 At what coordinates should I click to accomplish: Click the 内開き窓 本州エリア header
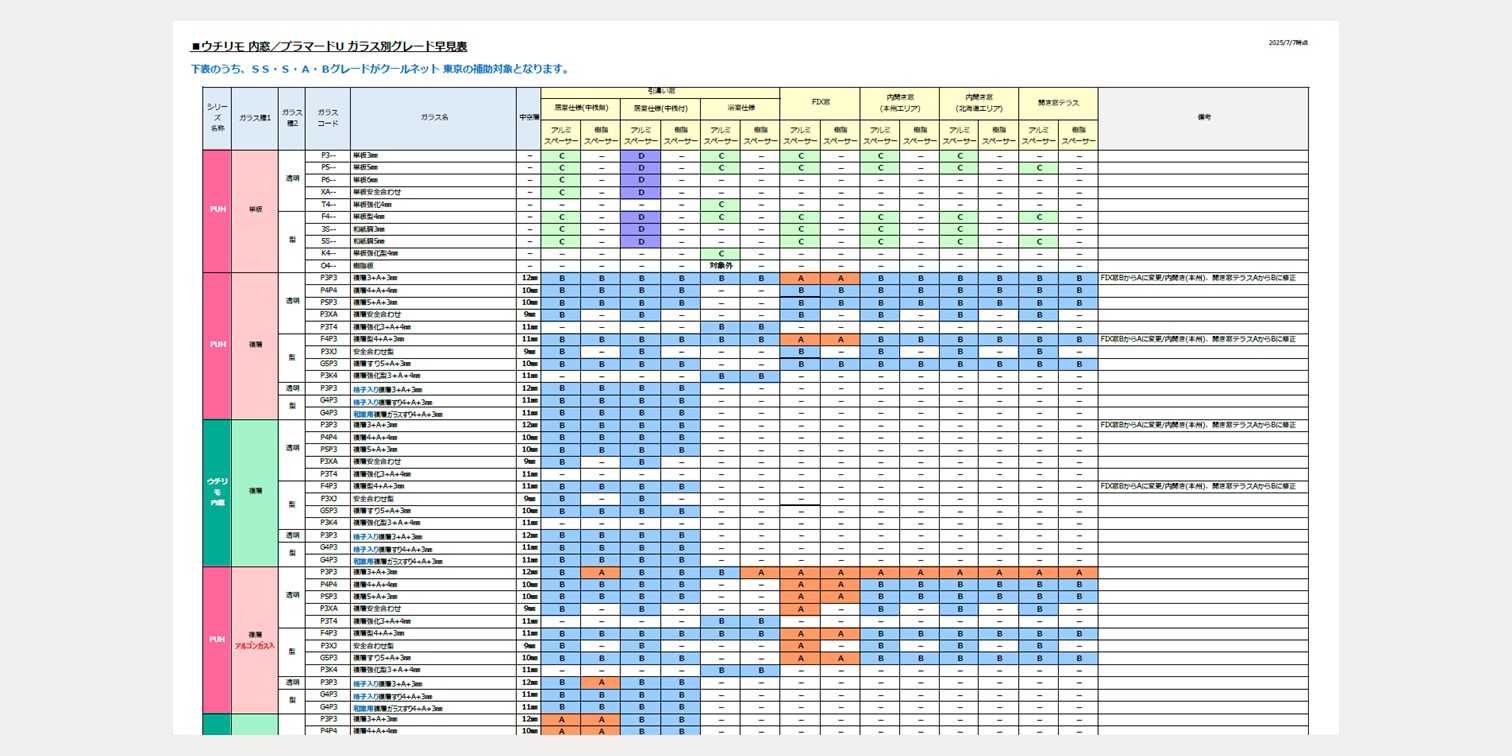tap(899, 103)
